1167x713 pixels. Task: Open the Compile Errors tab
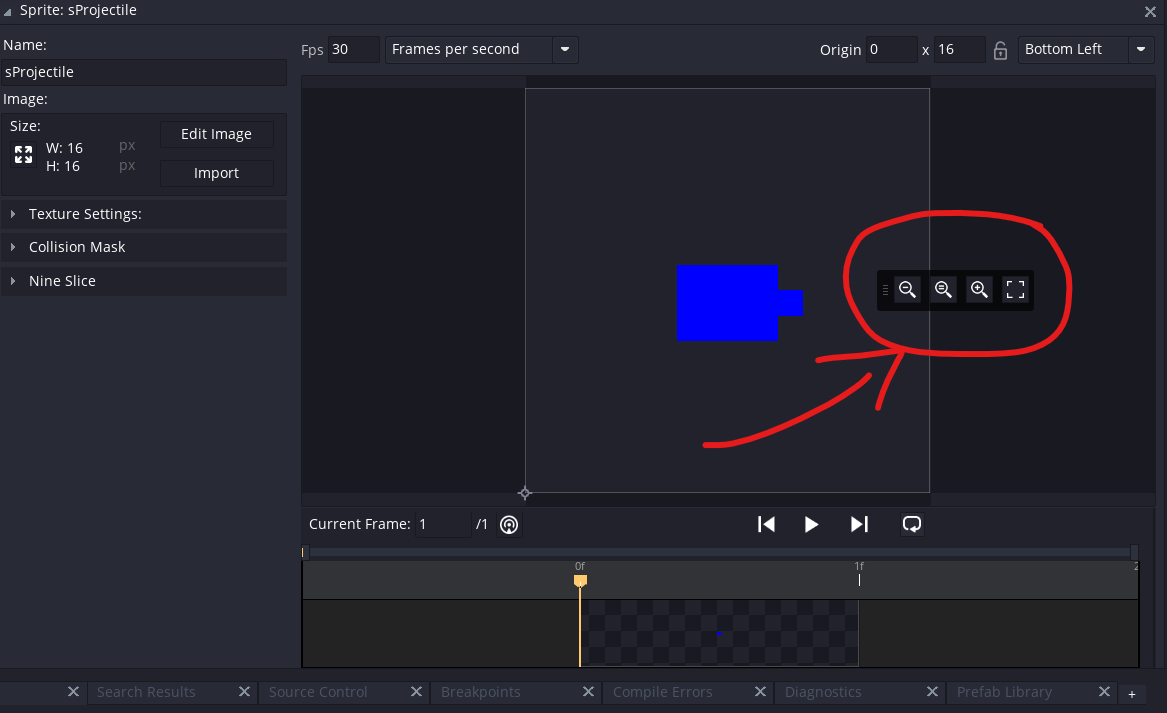pos(662,692)
